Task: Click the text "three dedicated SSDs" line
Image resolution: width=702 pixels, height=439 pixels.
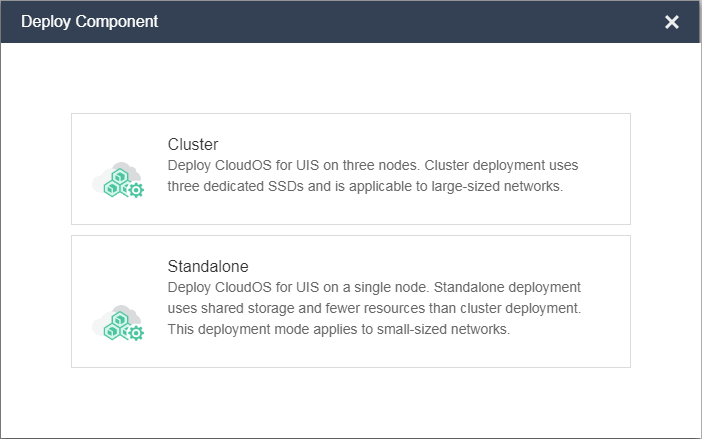Action: click(x=367, y=186)
